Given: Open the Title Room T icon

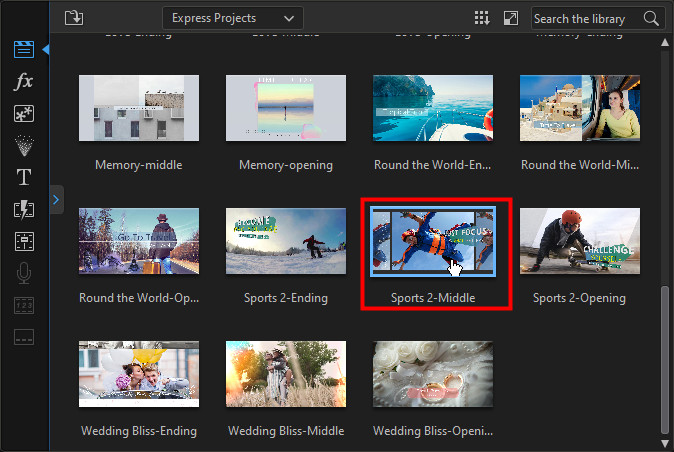Looking at the screenshot, I should tap(24, 177).
